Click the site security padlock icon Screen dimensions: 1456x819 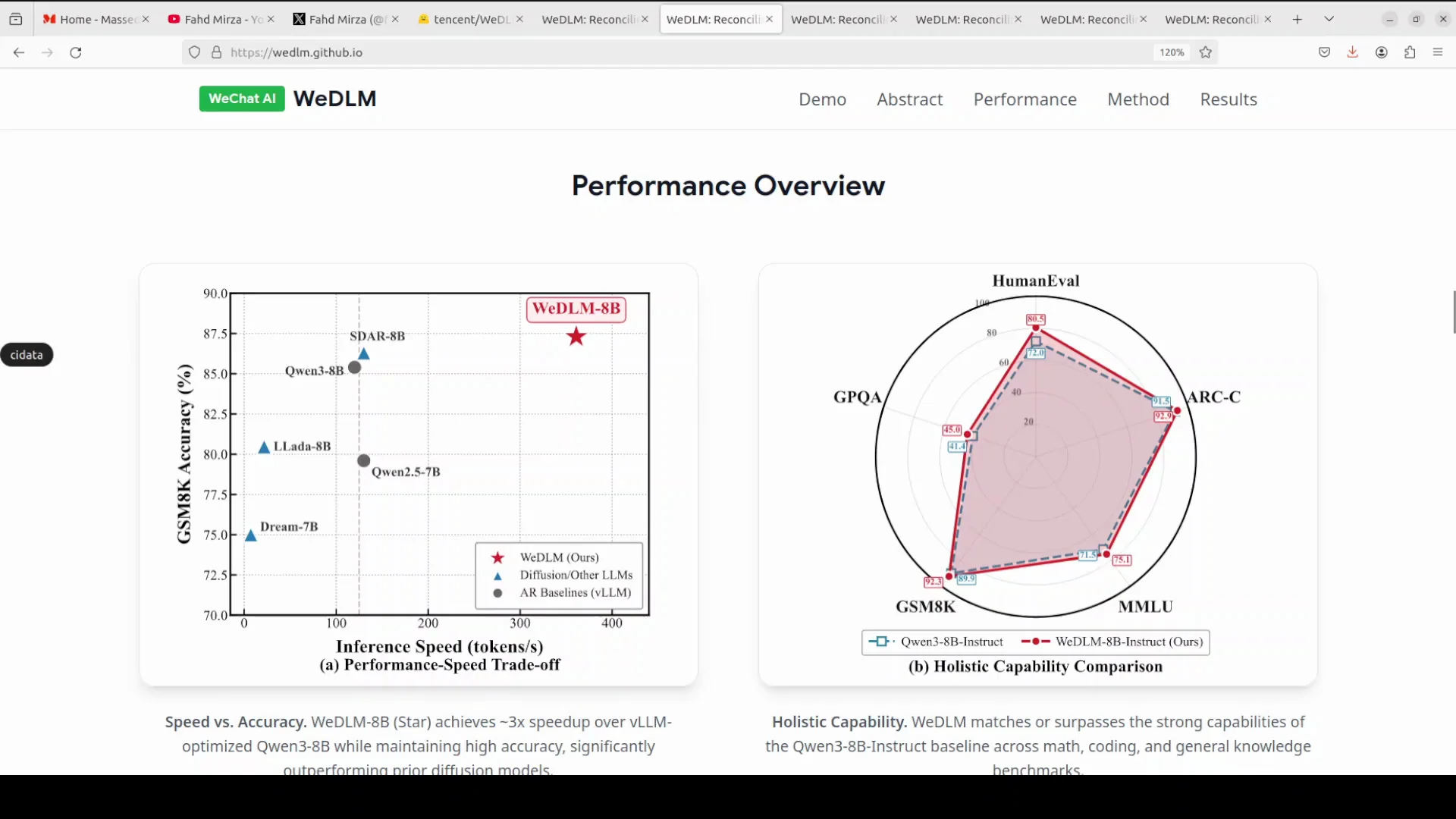coord(217,52)
